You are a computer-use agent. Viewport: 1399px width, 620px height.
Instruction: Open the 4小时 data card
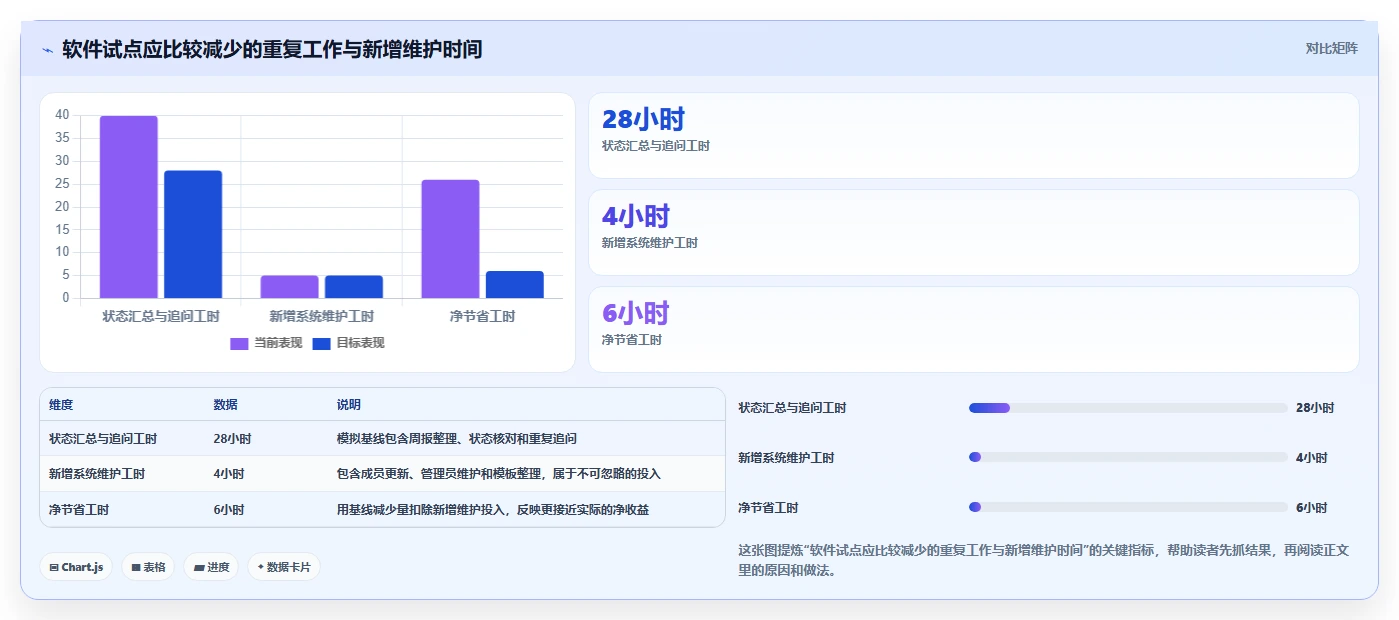[x=974, y=232]
